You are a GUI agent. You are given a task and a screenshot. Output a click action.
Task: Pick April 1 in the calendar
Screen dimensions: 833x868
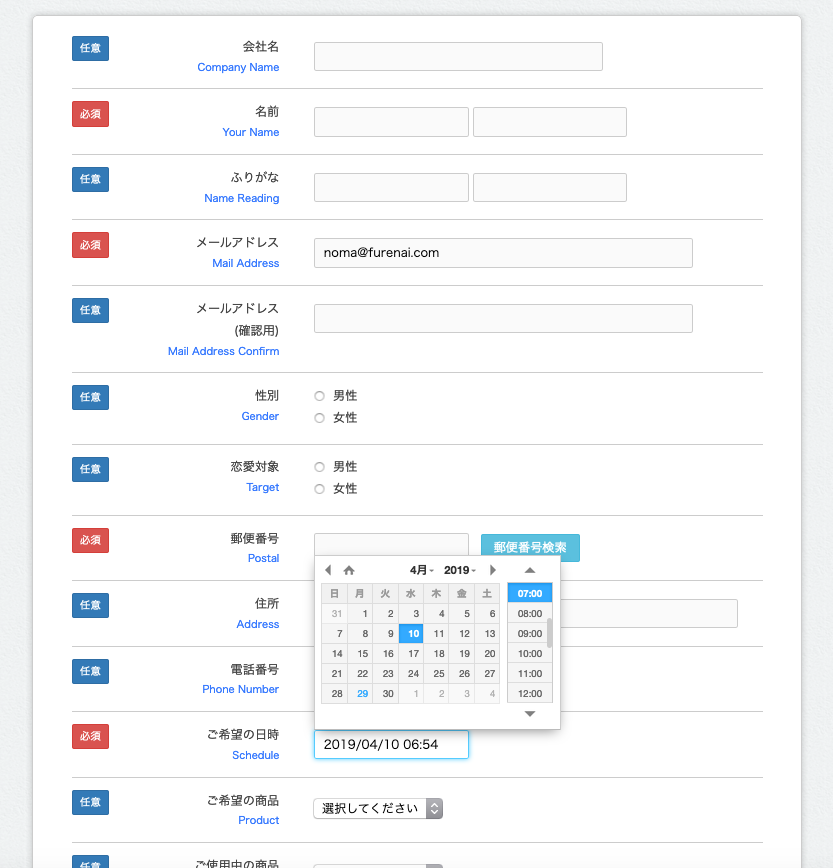click(360, 613)
